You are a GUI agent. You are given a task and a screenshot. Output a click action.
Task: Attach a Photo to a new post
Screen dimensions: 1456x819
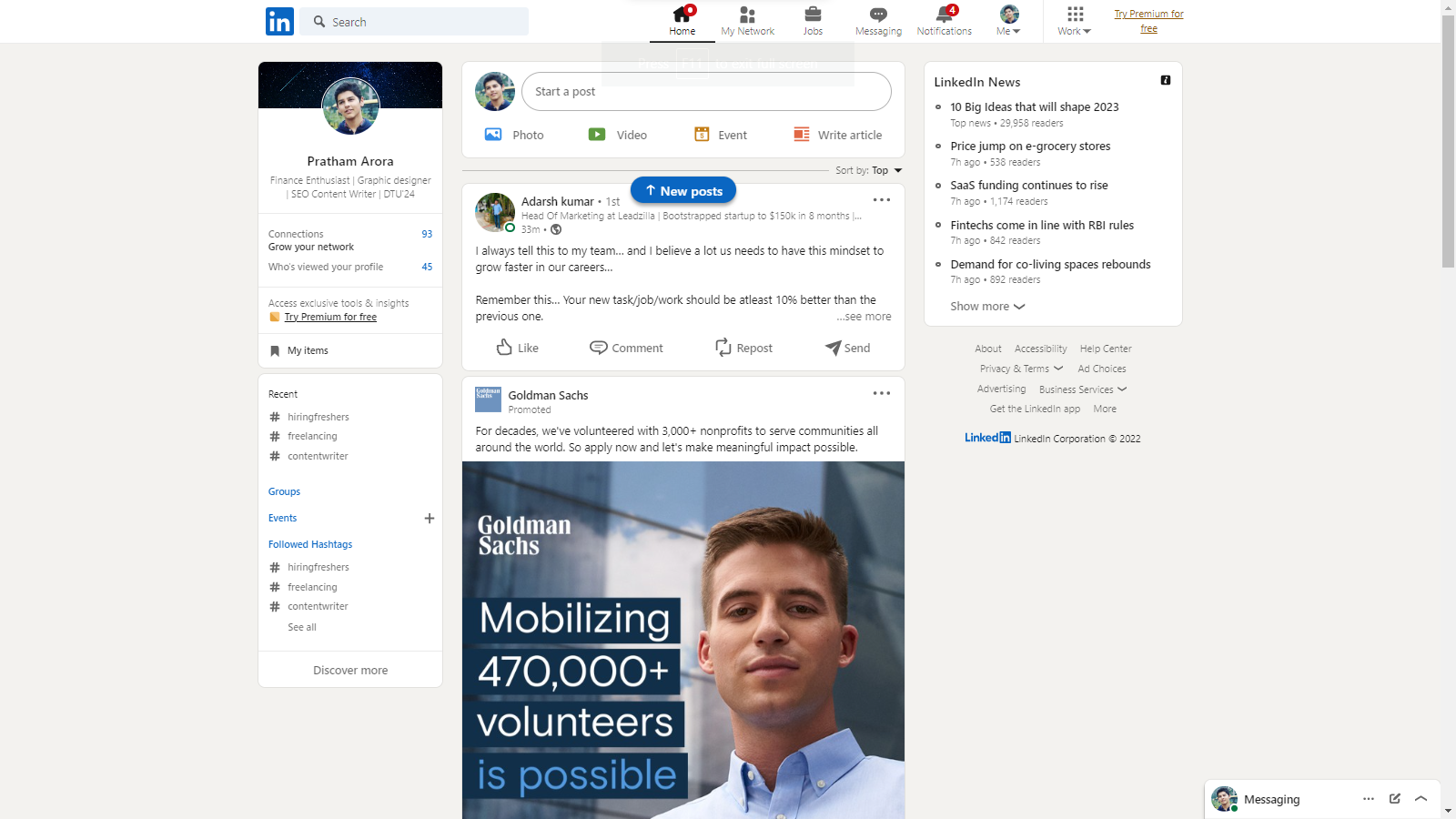click(514, 134)
